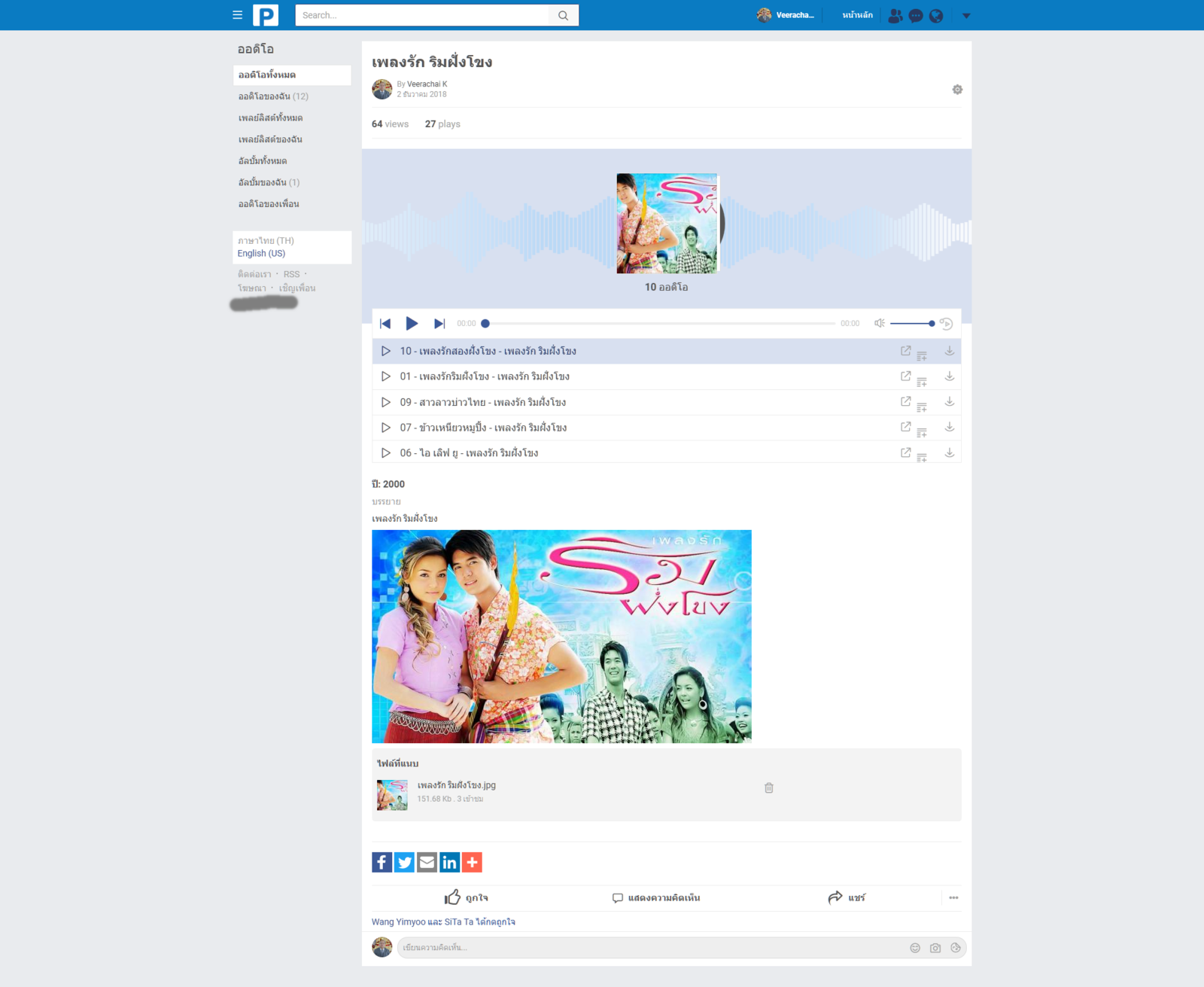Adjust the volume slider
Screen dimensions: 1204x987
click(912, 324)
